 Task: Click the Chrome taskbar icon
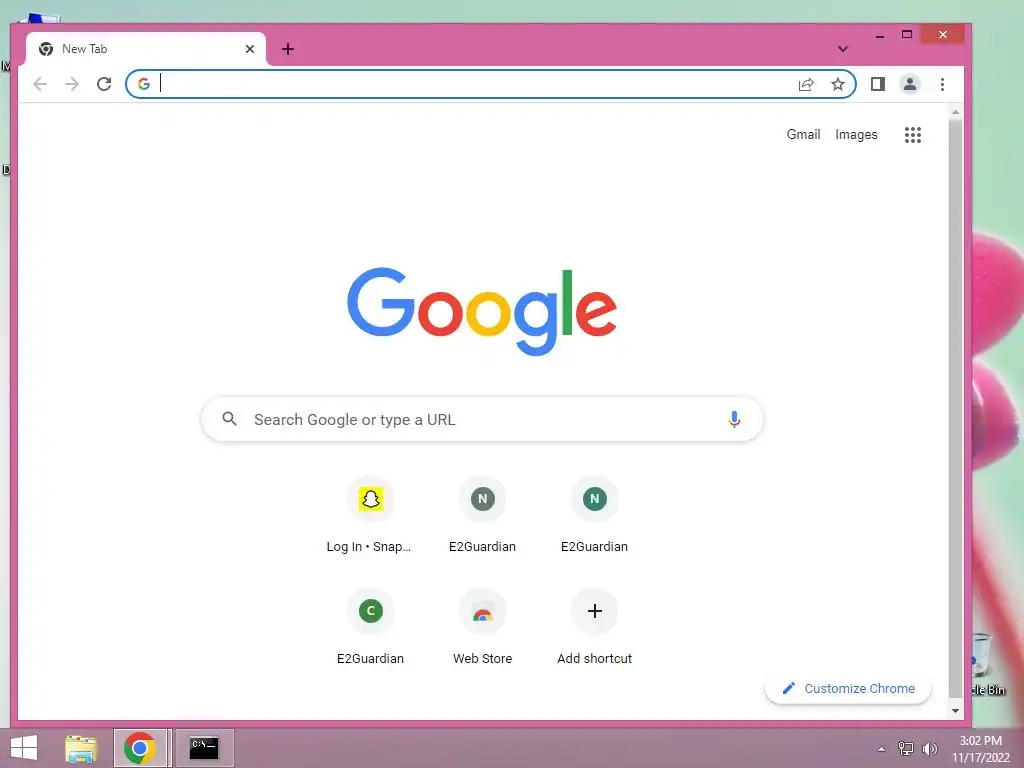click(x=140, y=748)
